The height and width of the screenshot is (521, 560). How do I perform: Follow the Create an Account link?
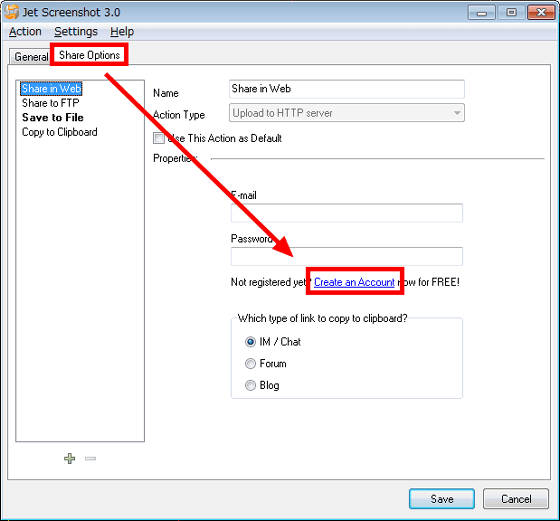click(354, 282)
